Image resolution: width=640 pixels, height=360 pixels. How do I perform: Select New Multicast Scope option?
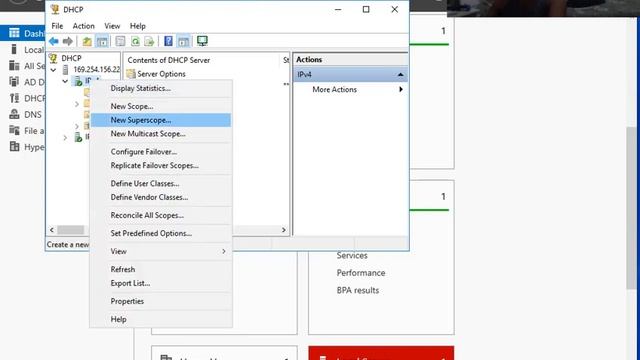[x=161, y=134]
